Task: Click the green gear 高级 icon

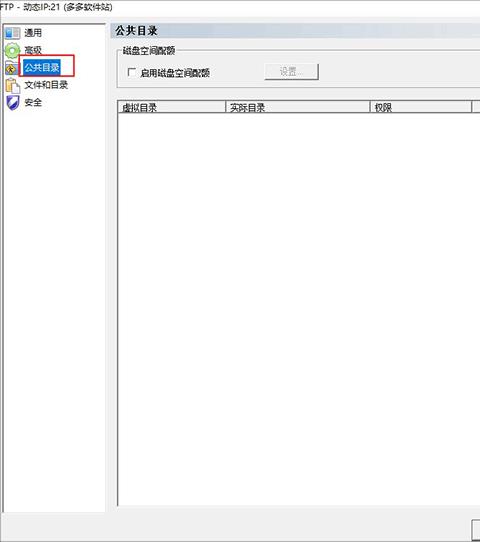Action: (x=12, y=51)
